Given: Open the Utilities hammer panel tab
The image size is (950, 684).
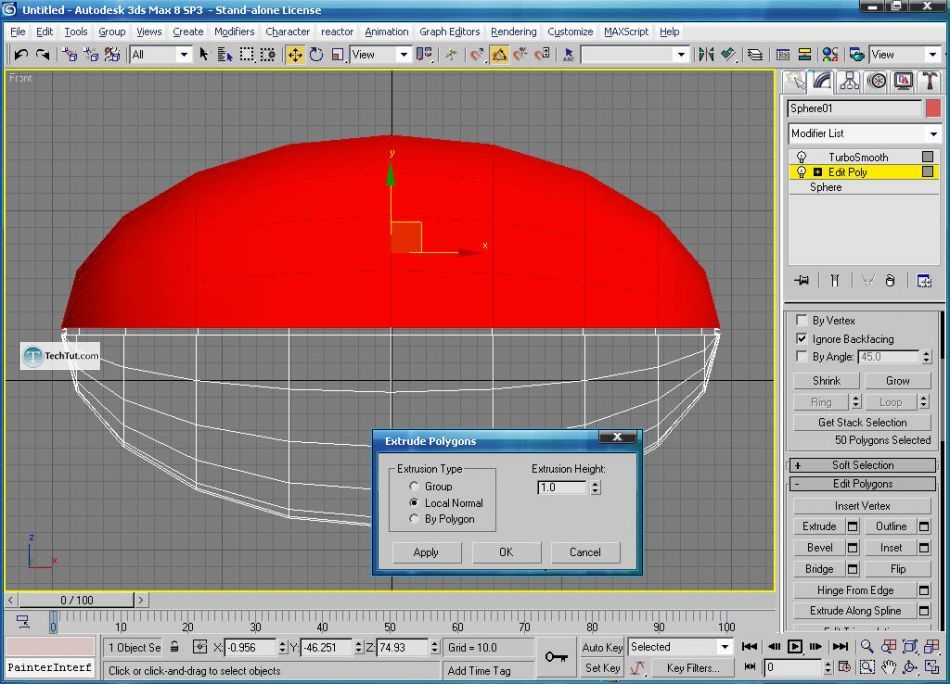Looking at the screenshot, I should pos(930,82).
